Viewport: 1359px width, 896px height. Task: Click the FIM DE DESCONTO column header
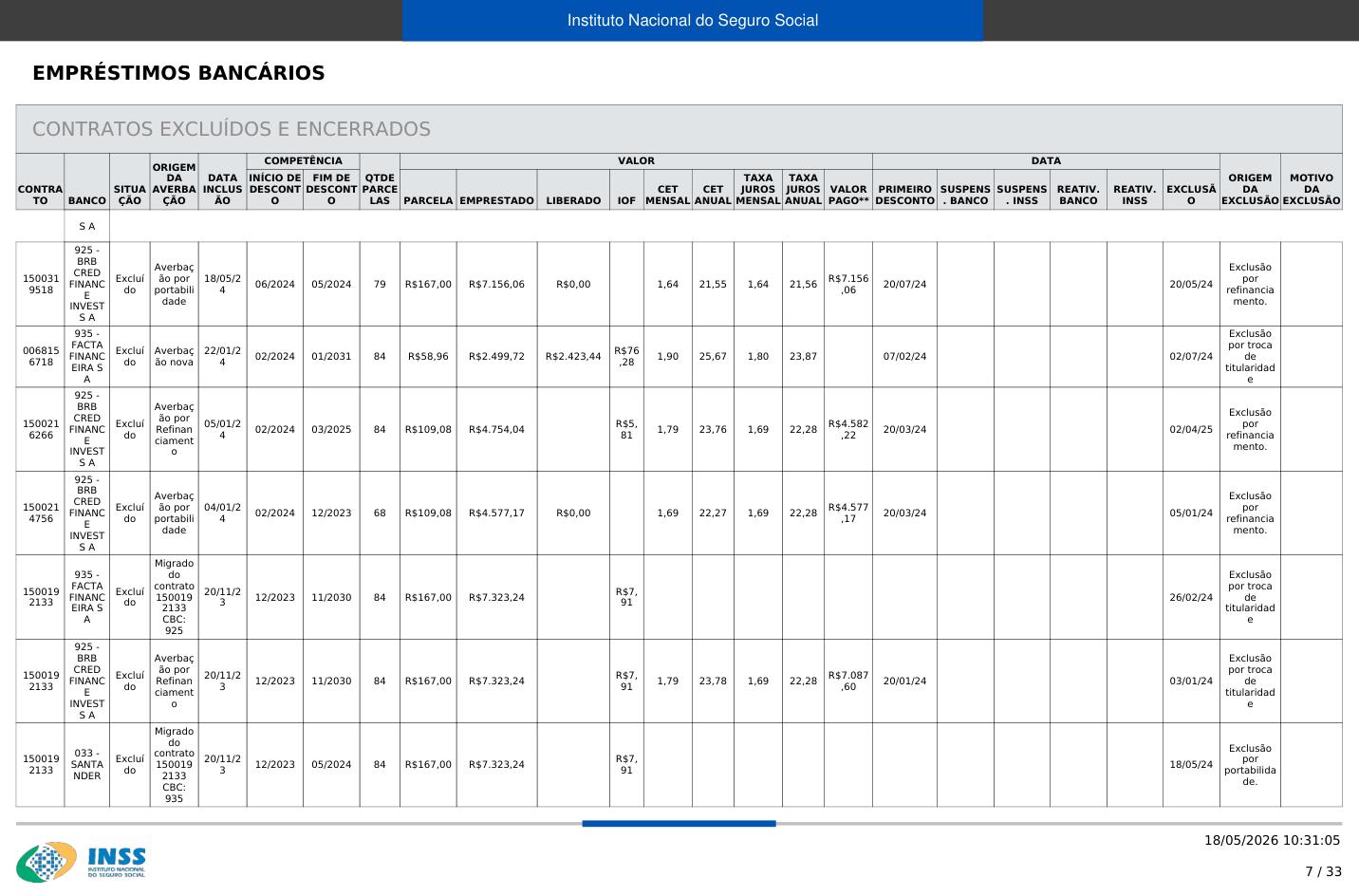pos(331,189)
